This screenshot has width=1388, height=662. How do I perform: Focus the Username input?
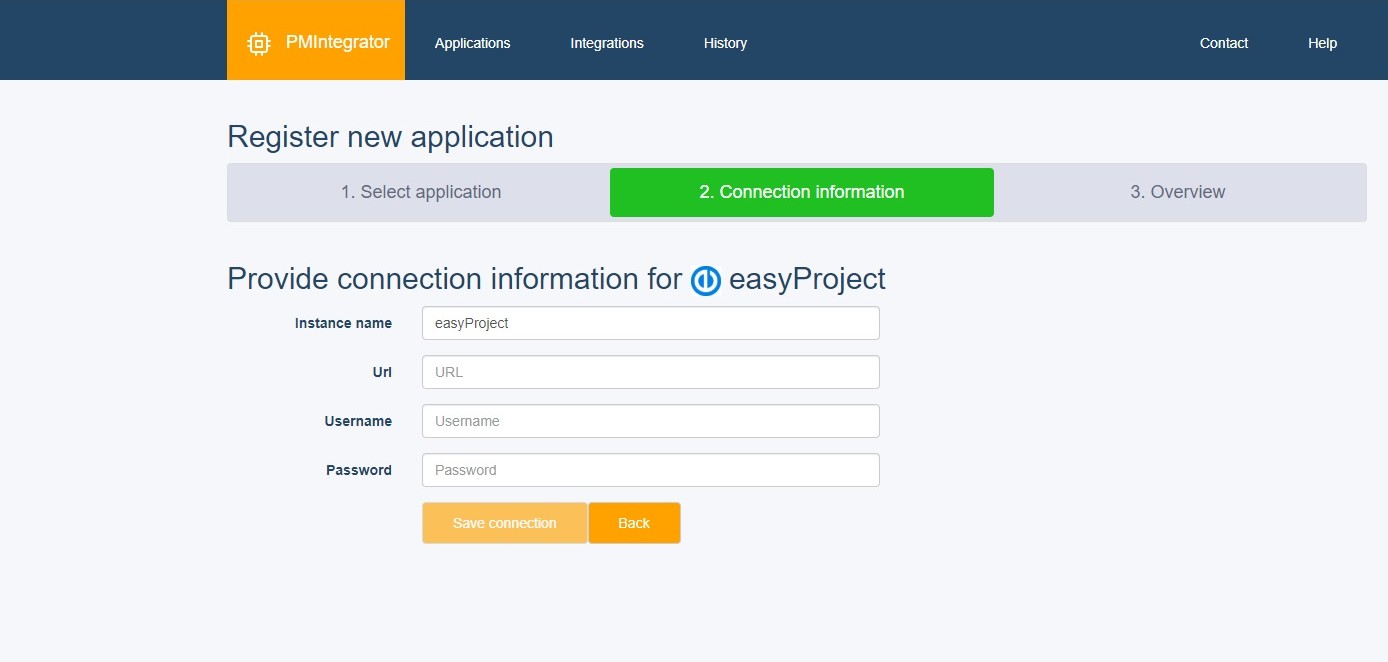tap(650, 421)
